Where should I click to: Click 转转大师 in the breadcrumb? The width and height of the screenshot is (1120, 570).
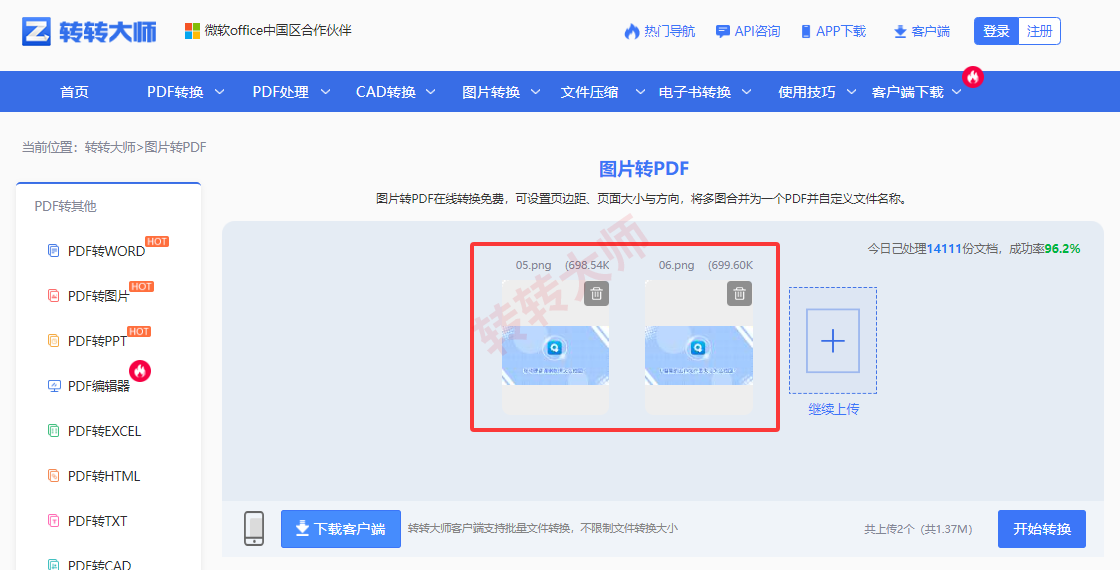pos(110,147)
